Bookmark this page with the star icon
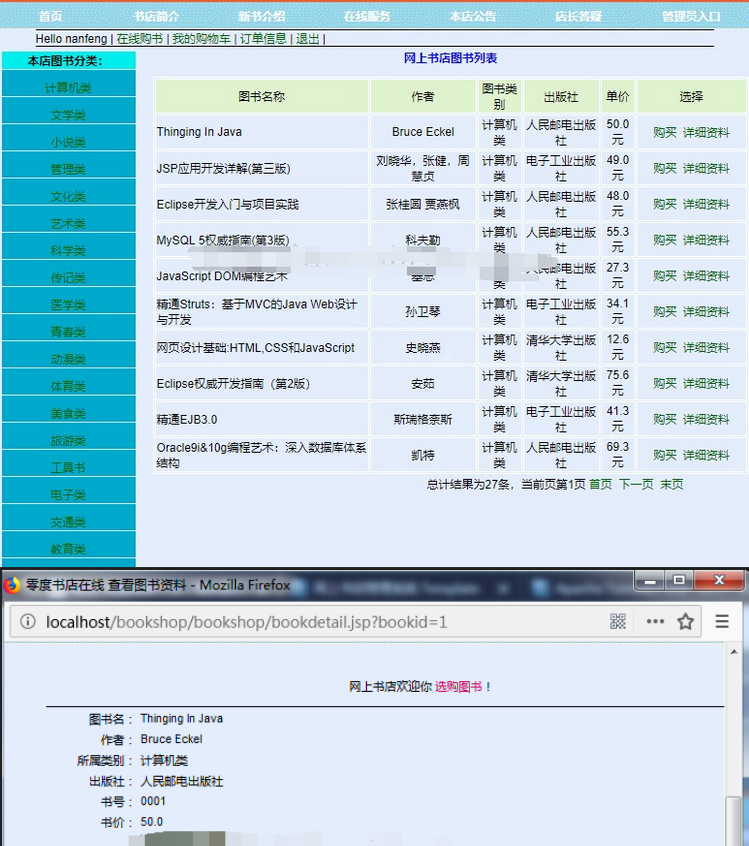The height and width of the screenshot is (846, 749). tap(685, 622)
